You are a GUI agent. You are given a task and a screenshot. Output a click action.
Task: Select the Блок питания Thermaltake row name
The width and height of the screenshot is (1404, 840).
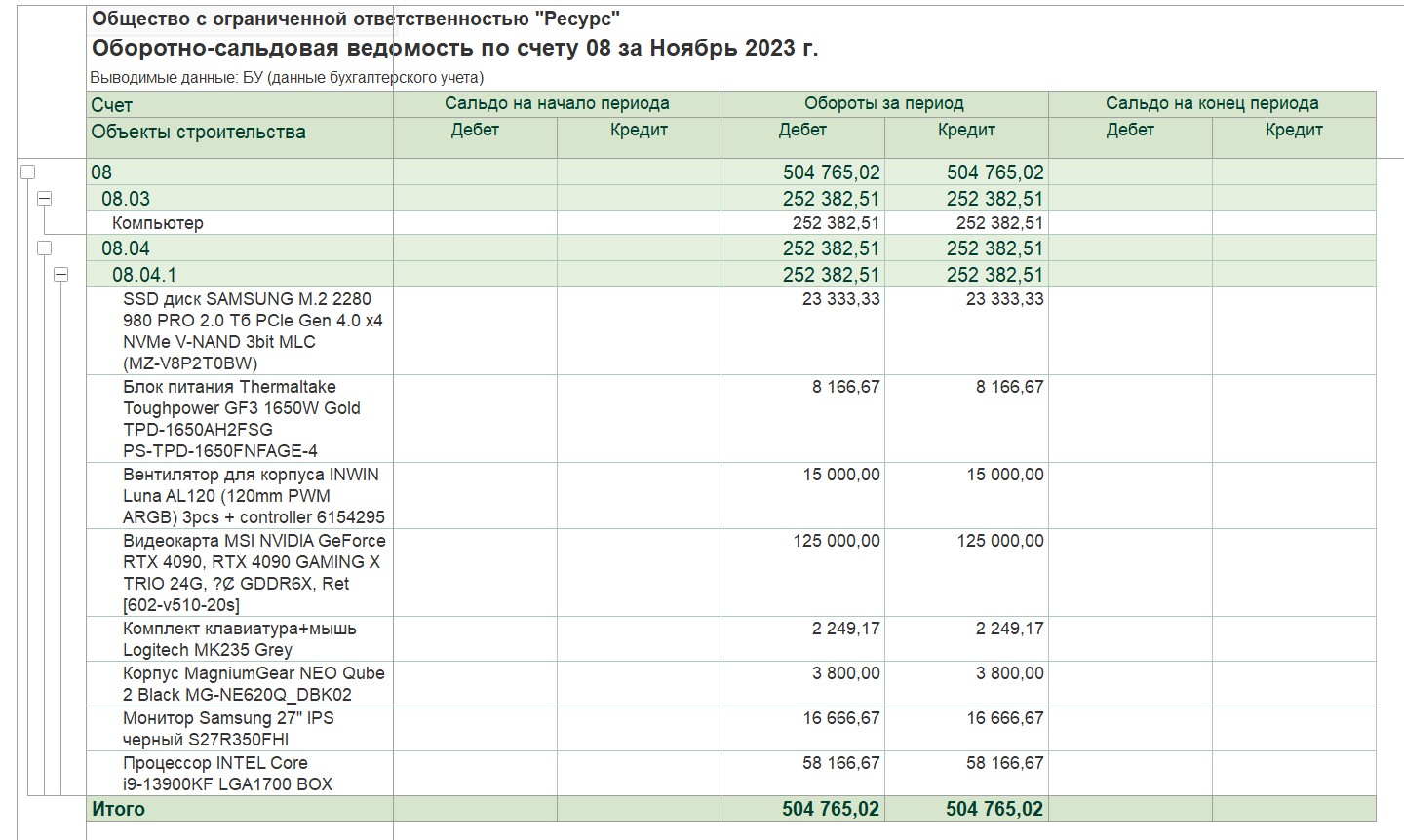(240, 419)
